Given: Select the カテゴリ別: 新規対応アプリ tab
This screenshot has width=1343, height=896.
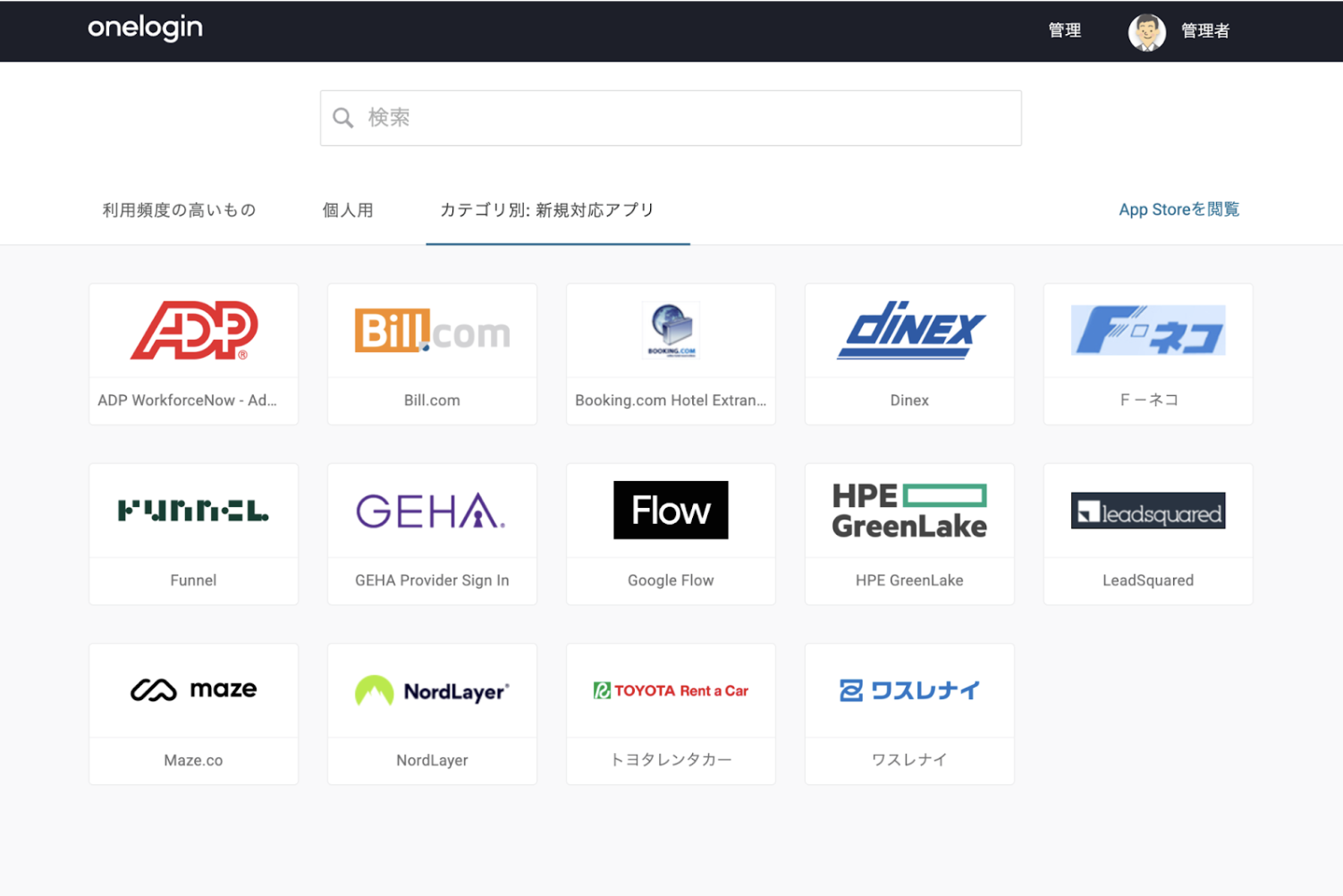Looking at the screenshot, I should pyautogui.click(x=547, y=210).
